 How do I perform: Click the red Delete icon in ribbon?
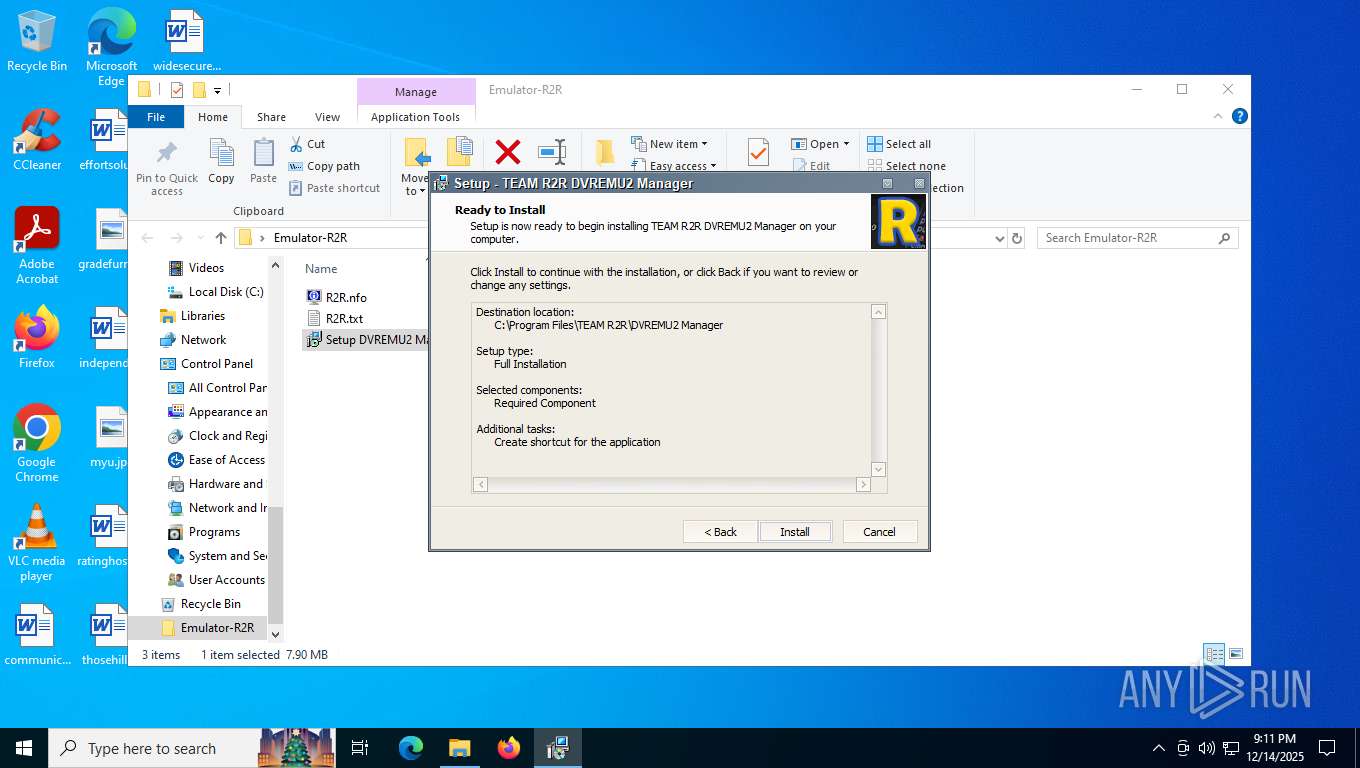point(508,152)
